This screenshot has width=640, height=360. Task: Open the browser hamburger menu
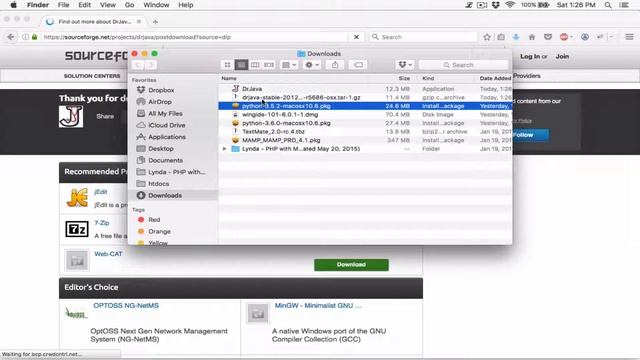(629, 37)
